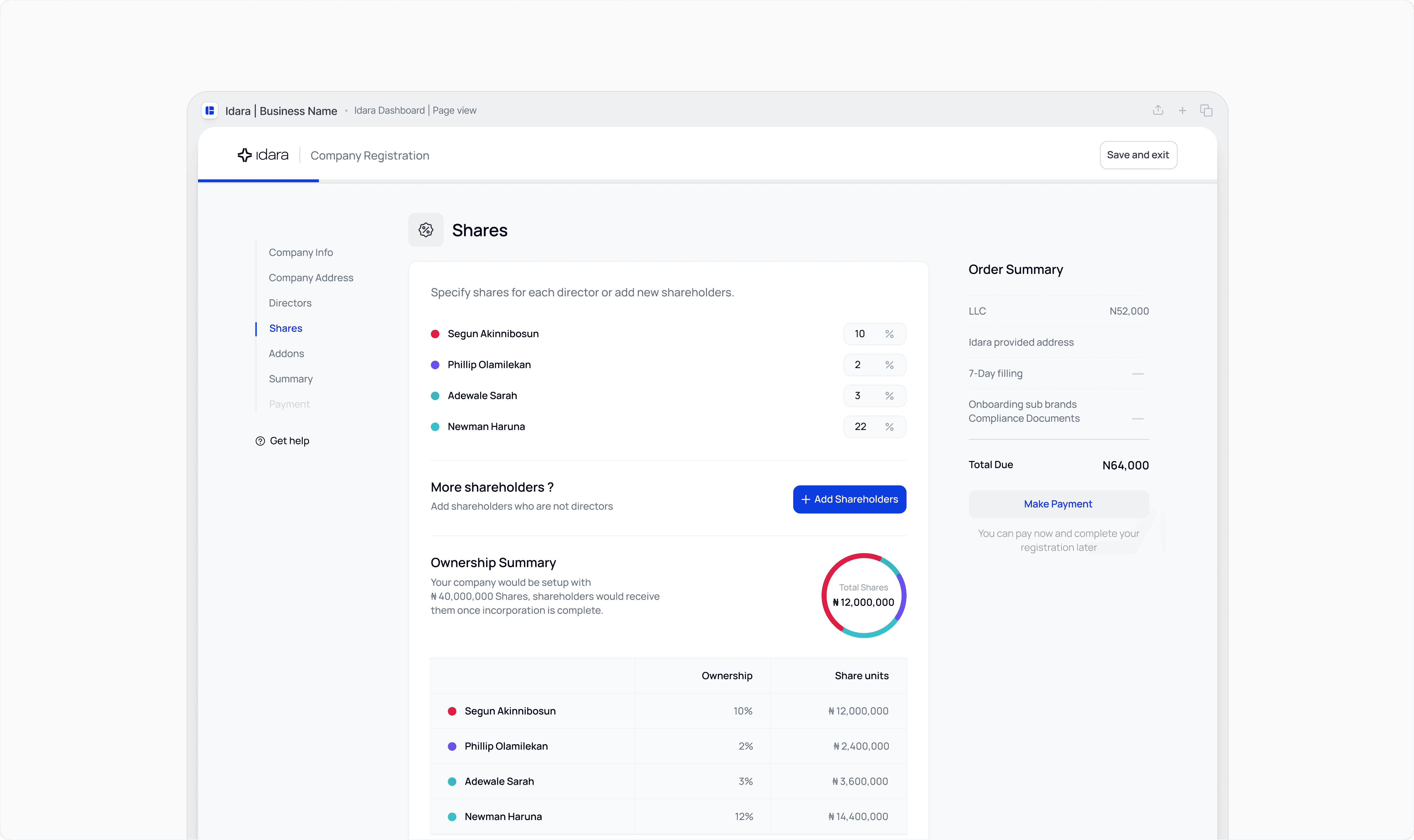Click plus icon on Add Shareholders button

[805, 499]
